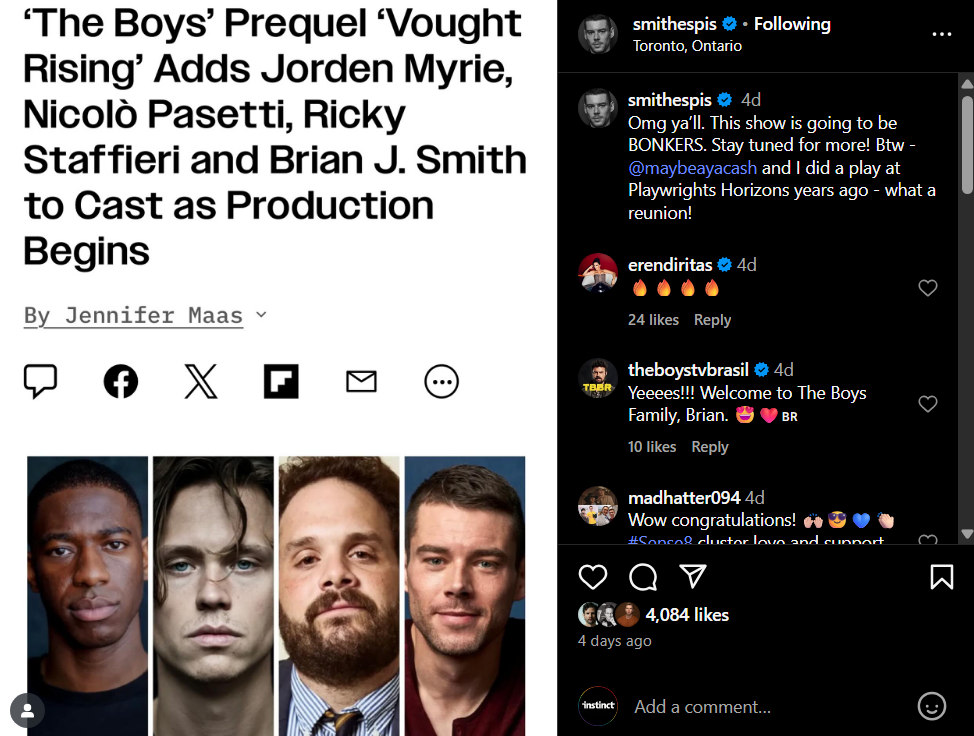Share the article via Flipboard
Viewport: 974px width, 736px height.
point(281,381)
